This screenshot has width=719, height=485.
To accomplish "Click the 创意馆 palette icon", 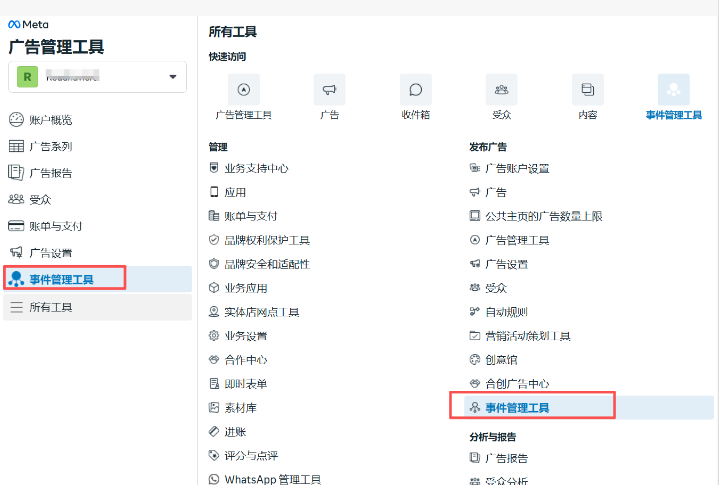I will [475, 360].
